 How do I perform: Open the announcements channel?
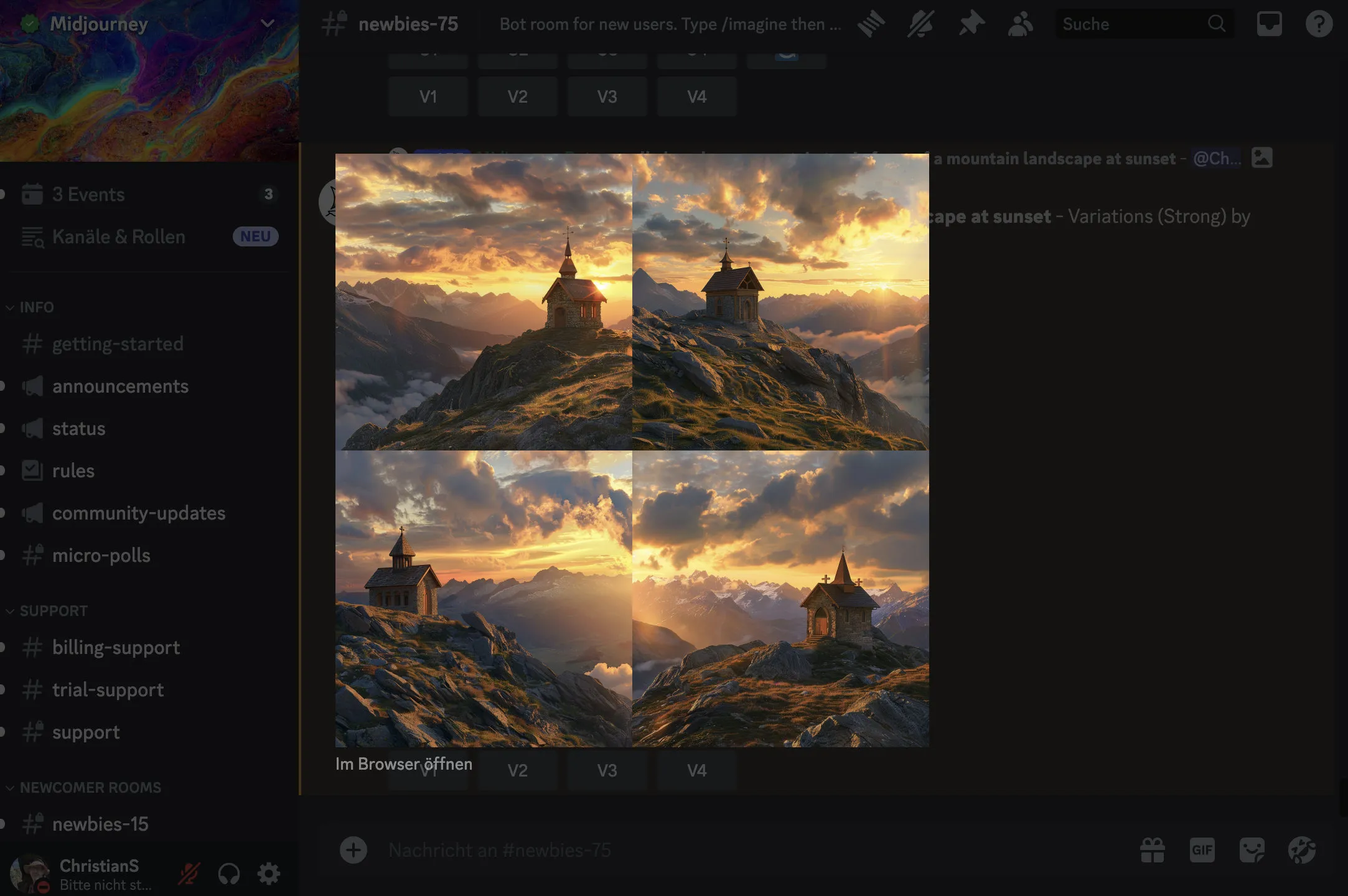pos(120,386)
